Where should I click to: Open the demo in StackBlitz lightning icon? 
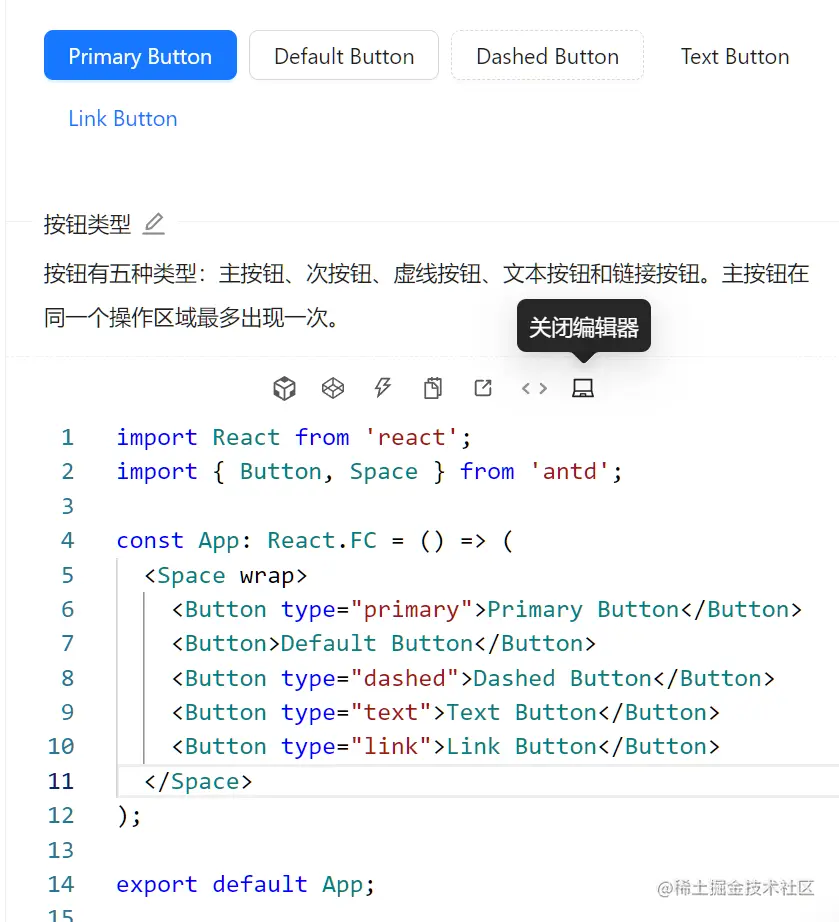point(383,388)
